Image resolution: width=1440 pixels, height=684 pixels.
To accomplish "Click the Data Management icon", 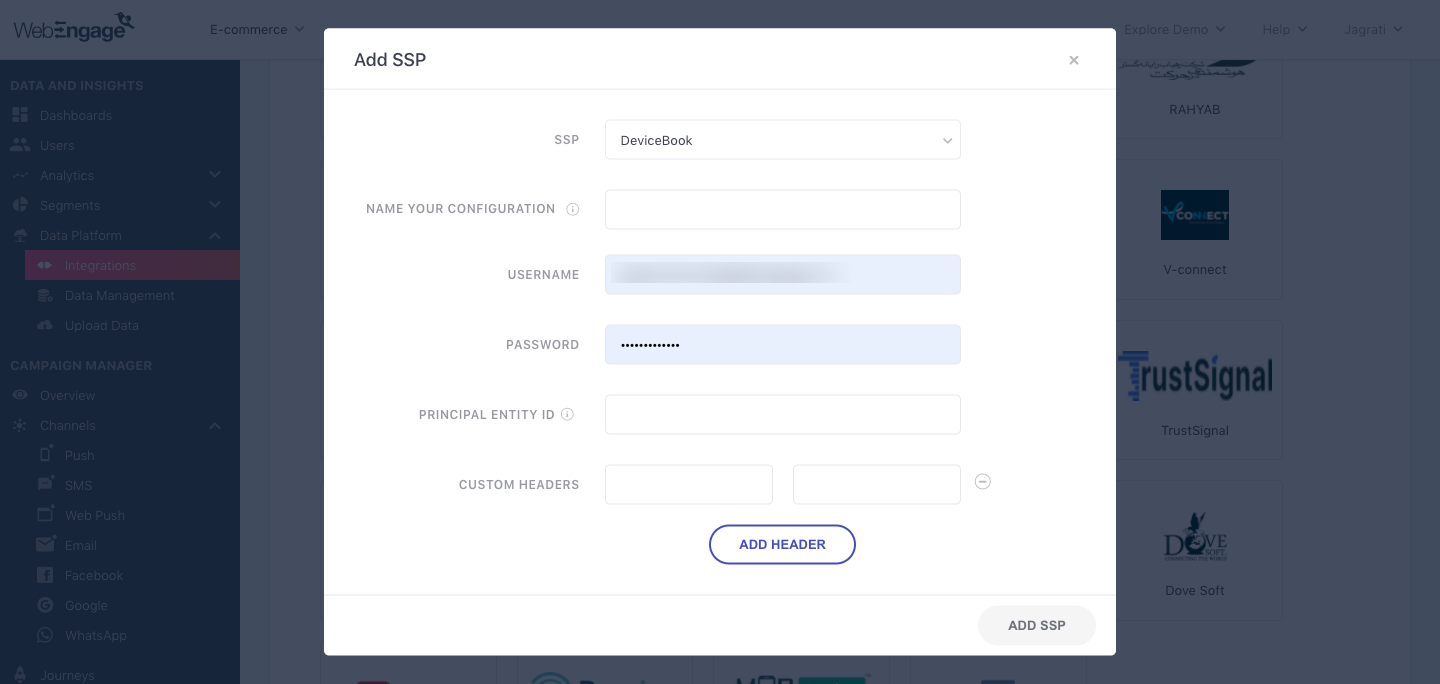I will (45, 295).
